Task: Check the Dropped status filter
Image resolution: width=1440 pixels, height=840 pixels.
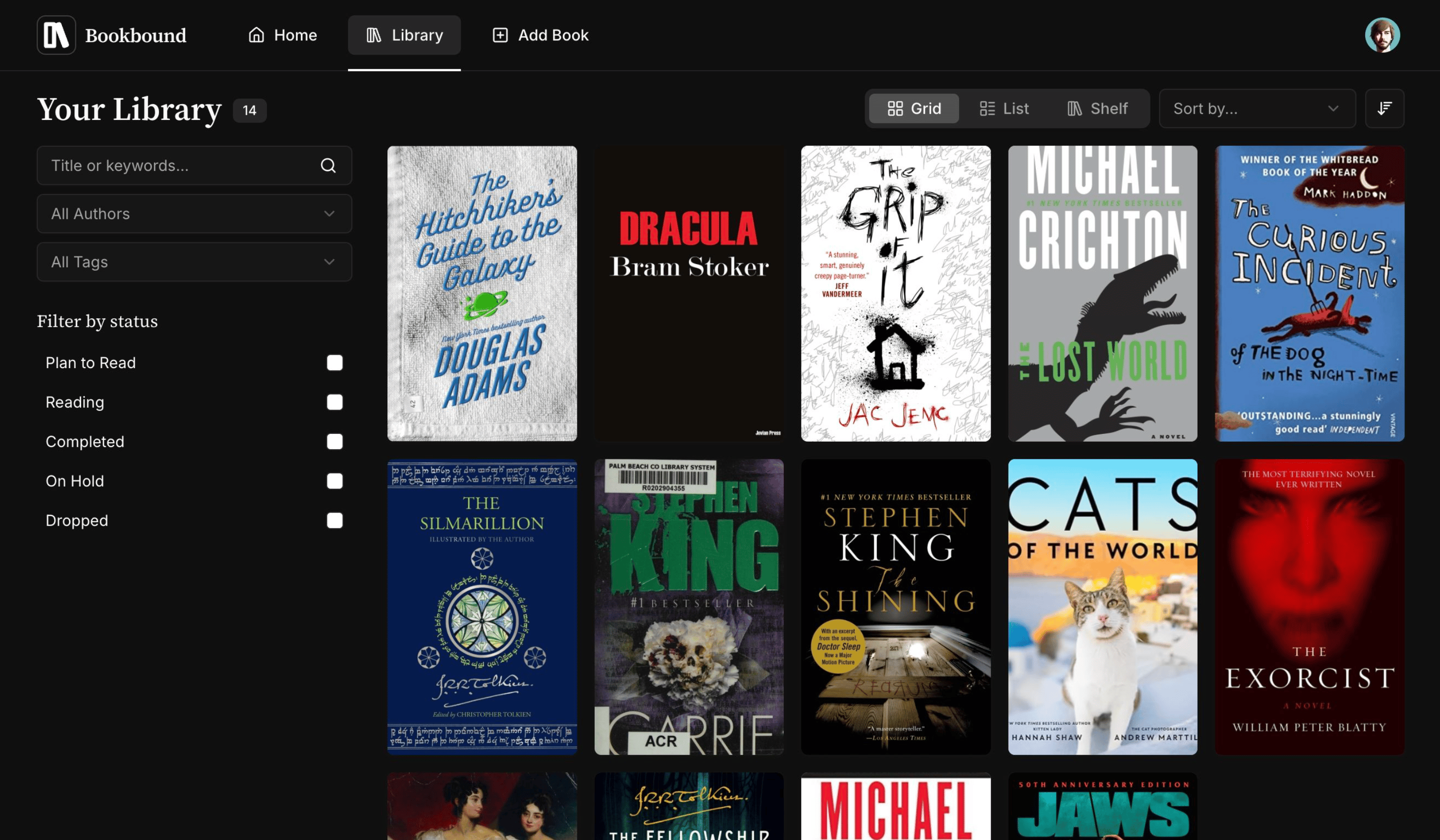Action: (334, 521)
